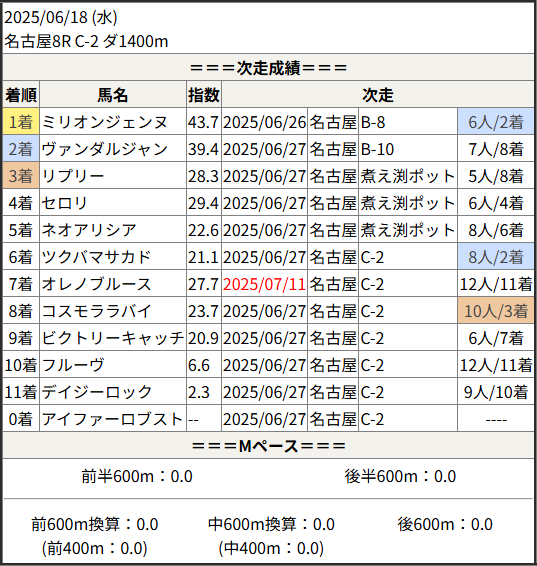Image resolution: width=537 pixels, height=566 pixels.
Task: Select index value 43.7
Action: click(203, 122)
